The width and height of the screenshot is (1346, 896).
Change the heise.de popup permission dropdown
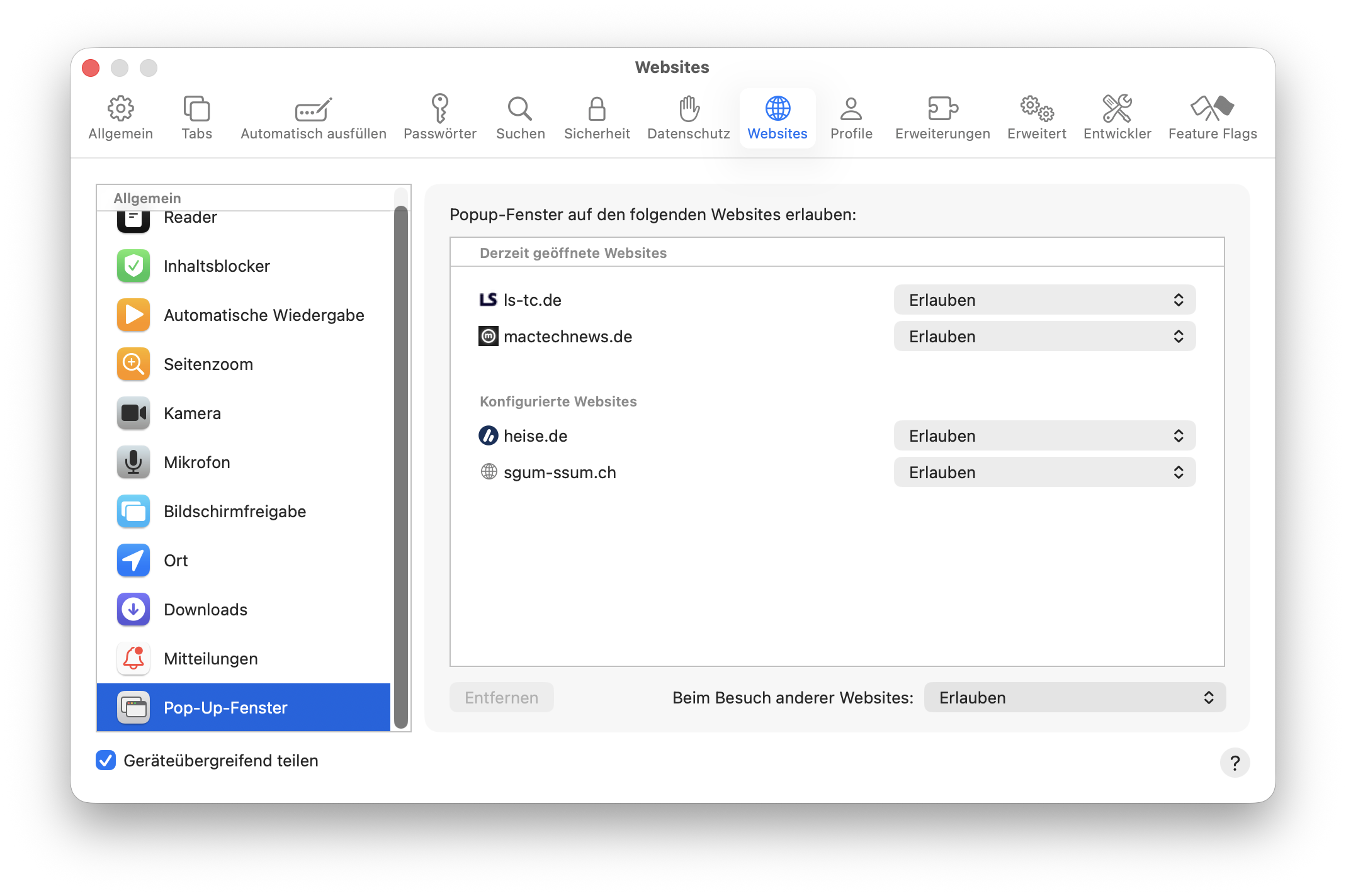[x=1044, y=436]
